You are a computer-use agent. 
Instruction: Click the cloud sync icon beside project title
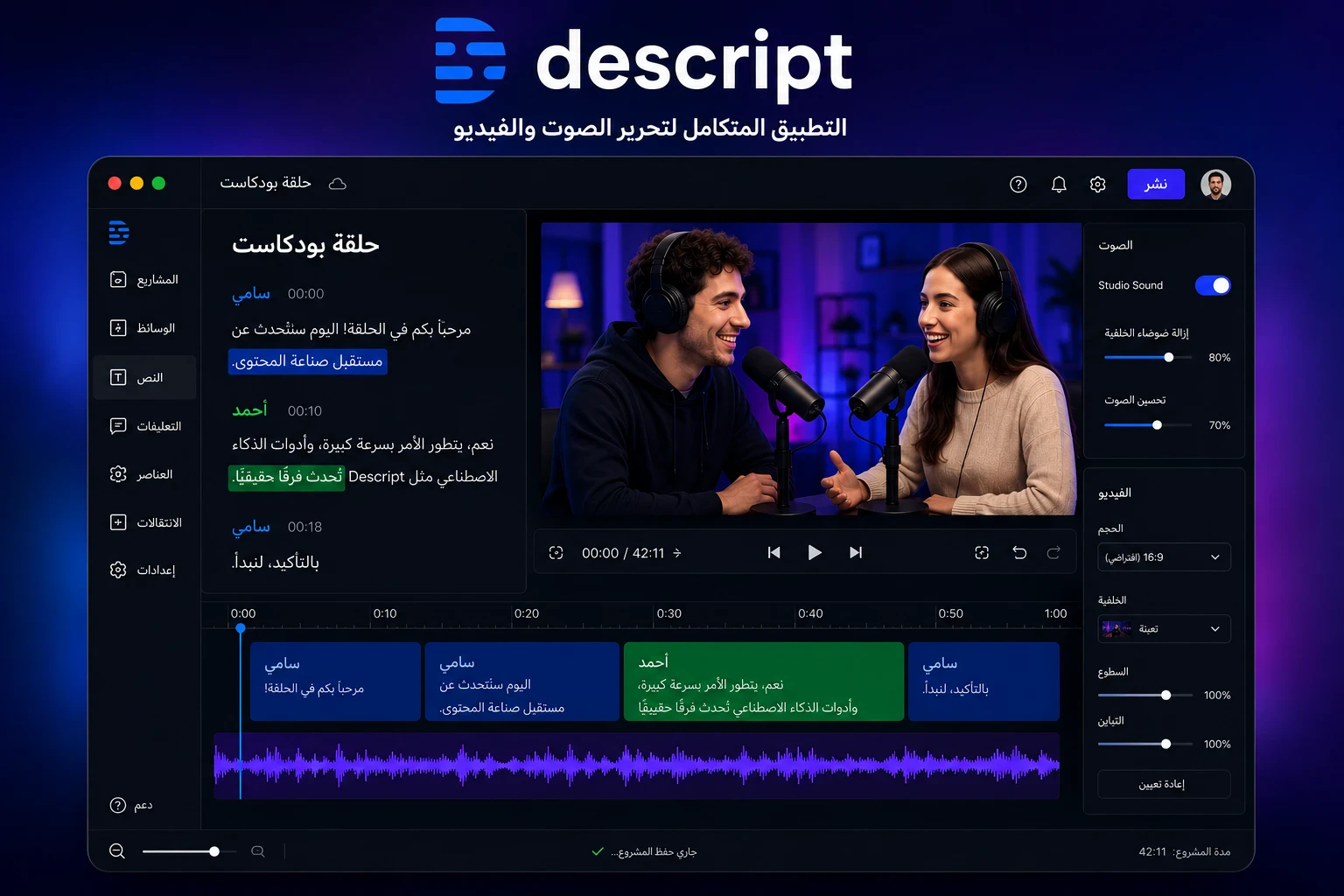tap(337, 183)
